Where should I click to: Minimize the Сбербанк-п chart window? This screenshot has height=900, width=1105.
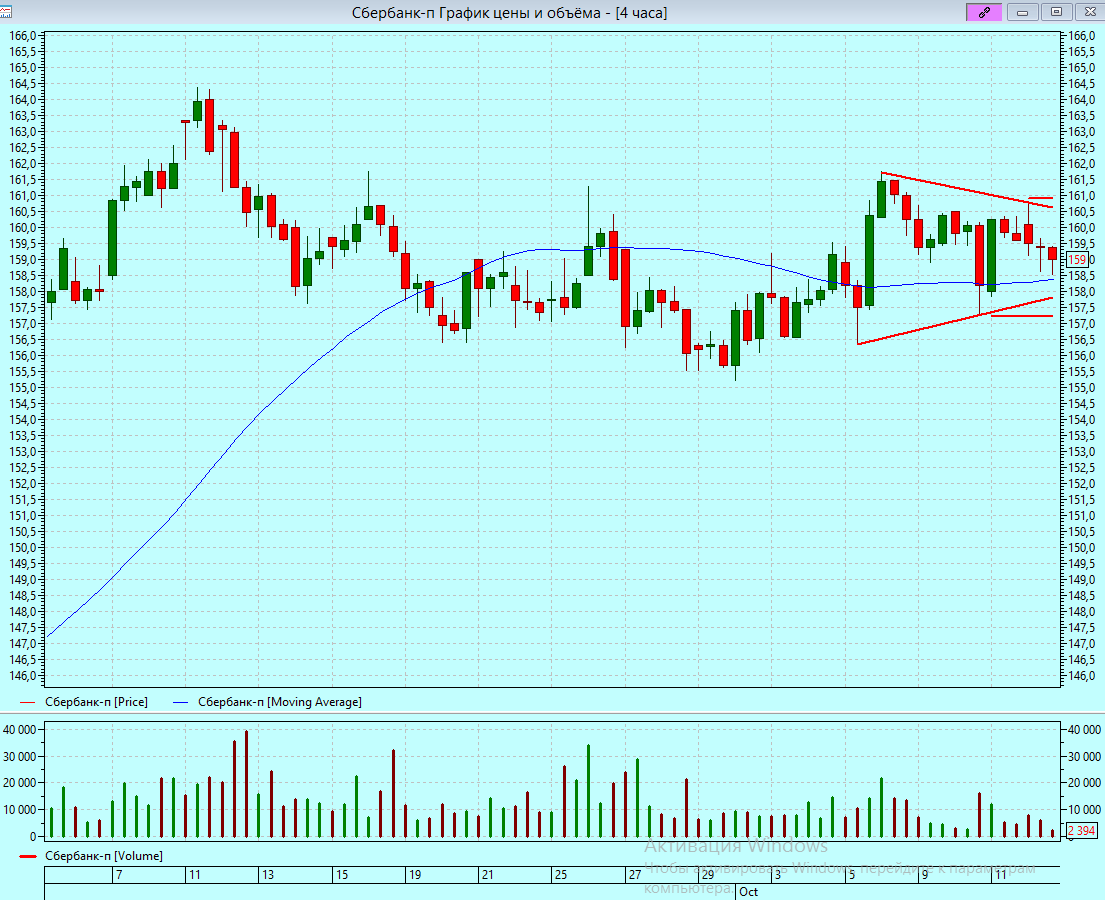(1023, 12)
